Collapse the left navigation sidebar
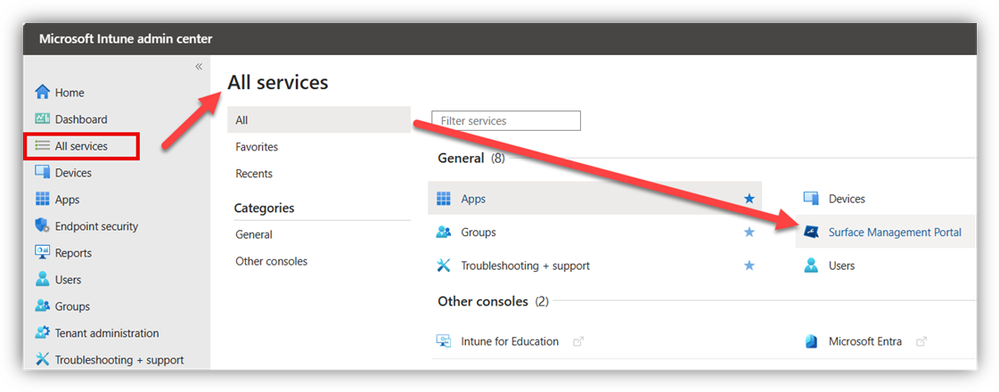999x392 pixels. (199, 66)
